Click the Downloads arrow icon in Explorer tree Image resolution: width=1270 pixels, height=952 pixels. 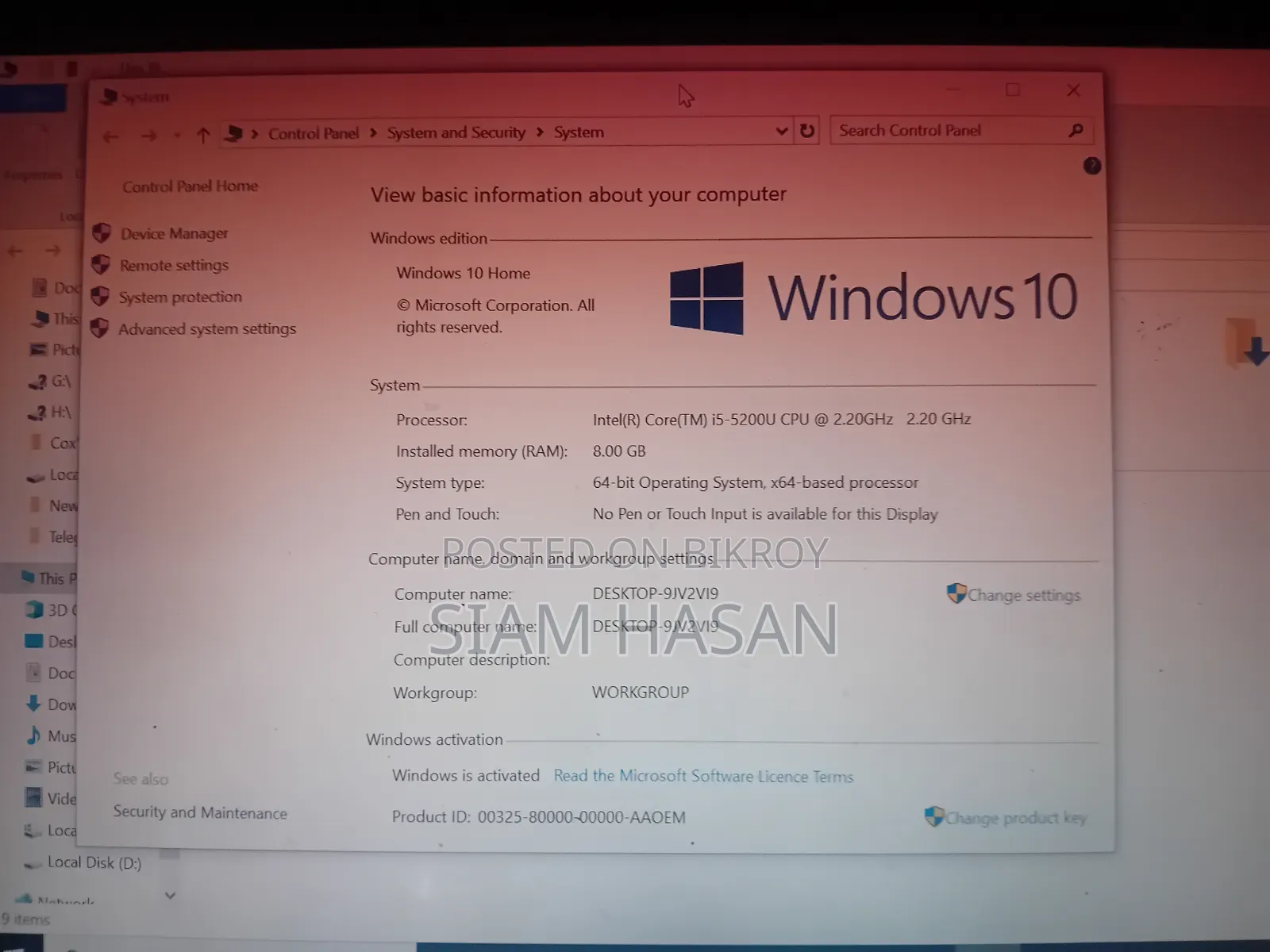[x=33, y=704]
